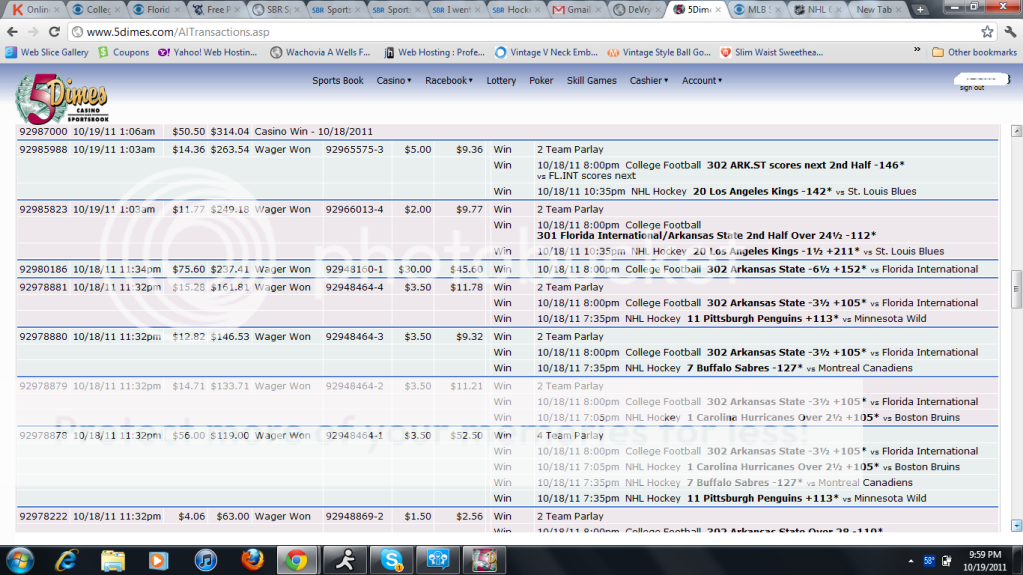Expand the Account dropdown menu
1023x575 pixels.
click(702, 81)
